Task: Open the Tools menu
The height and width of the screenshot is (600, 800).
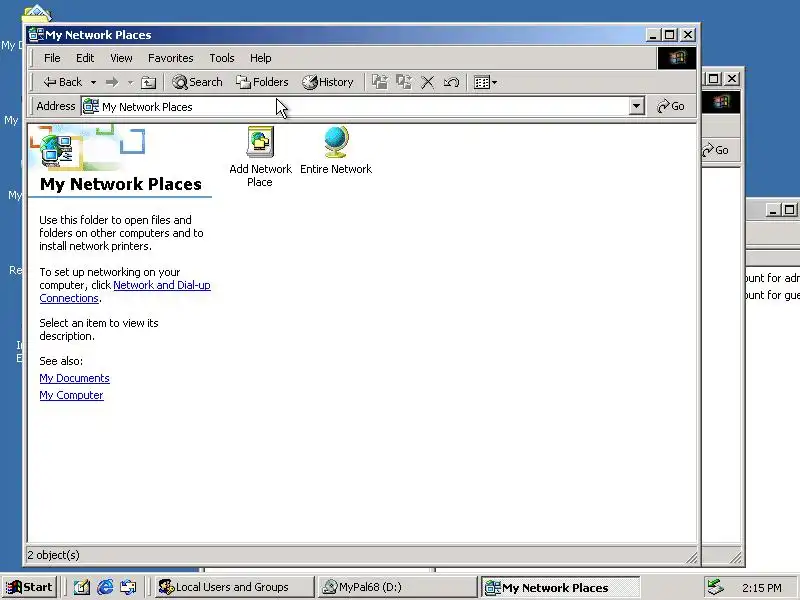Action: 222,58
